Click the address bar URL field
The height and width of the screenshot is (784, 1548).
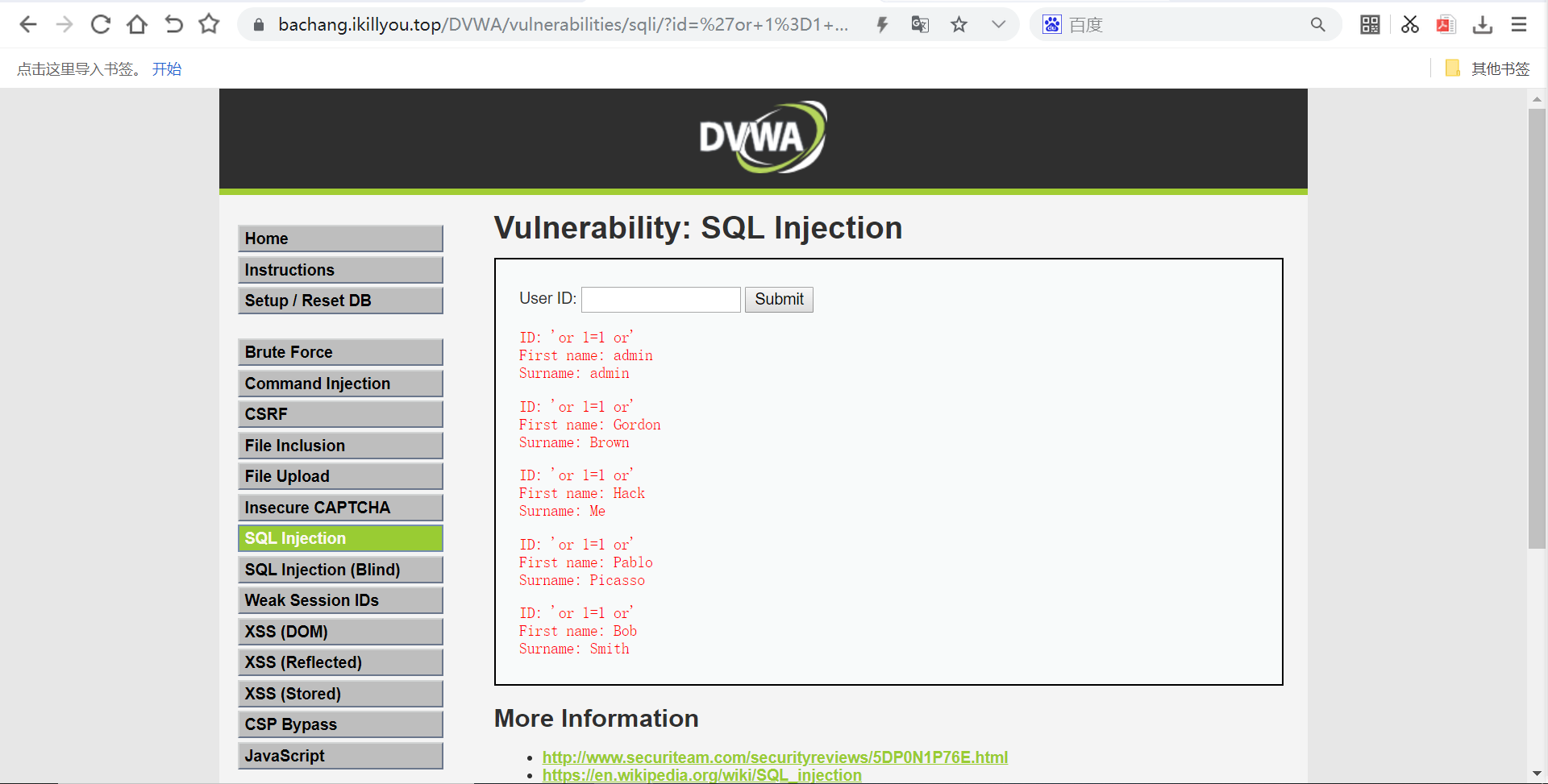[x=563, y=25]
